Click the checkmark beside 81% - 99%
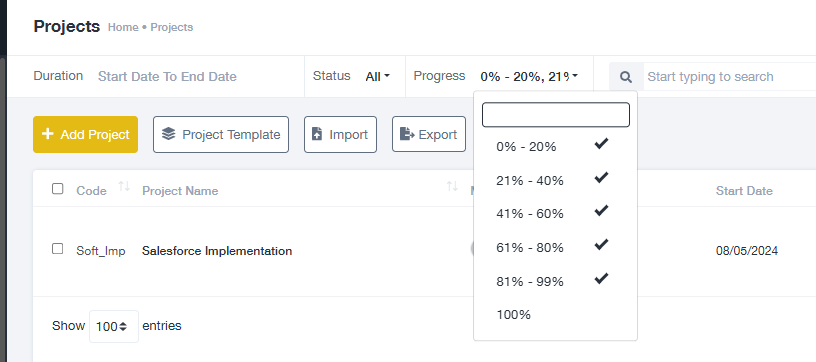Viewport: 816px width, 362px height. tap(601, 278)
